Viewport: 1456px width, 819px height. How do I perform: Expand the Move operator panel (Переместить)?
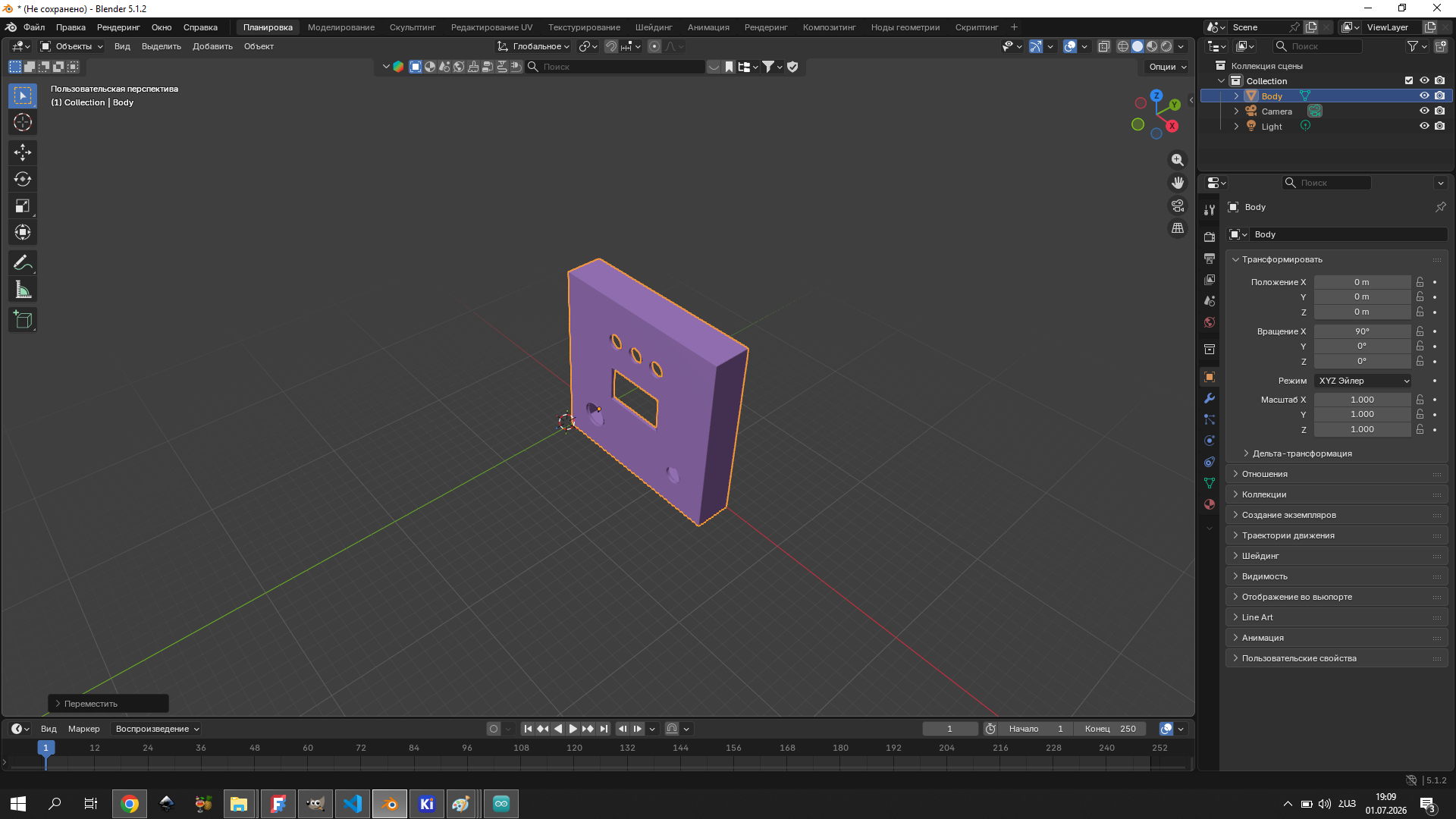pos(108,704)
